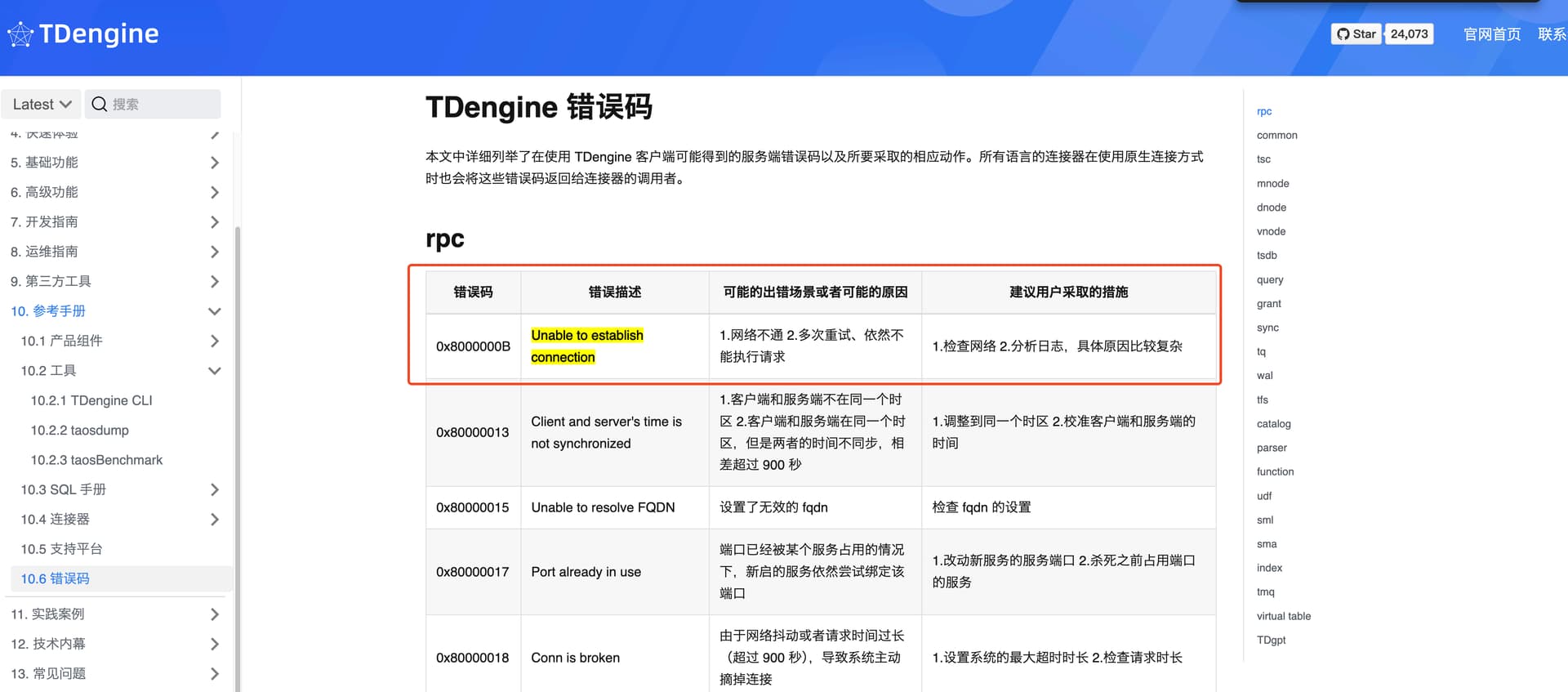The width and height of the screenshot is (1568, 692).
Task: Expand the 13. 常见问题 chevron
Action: click(214, 674)
